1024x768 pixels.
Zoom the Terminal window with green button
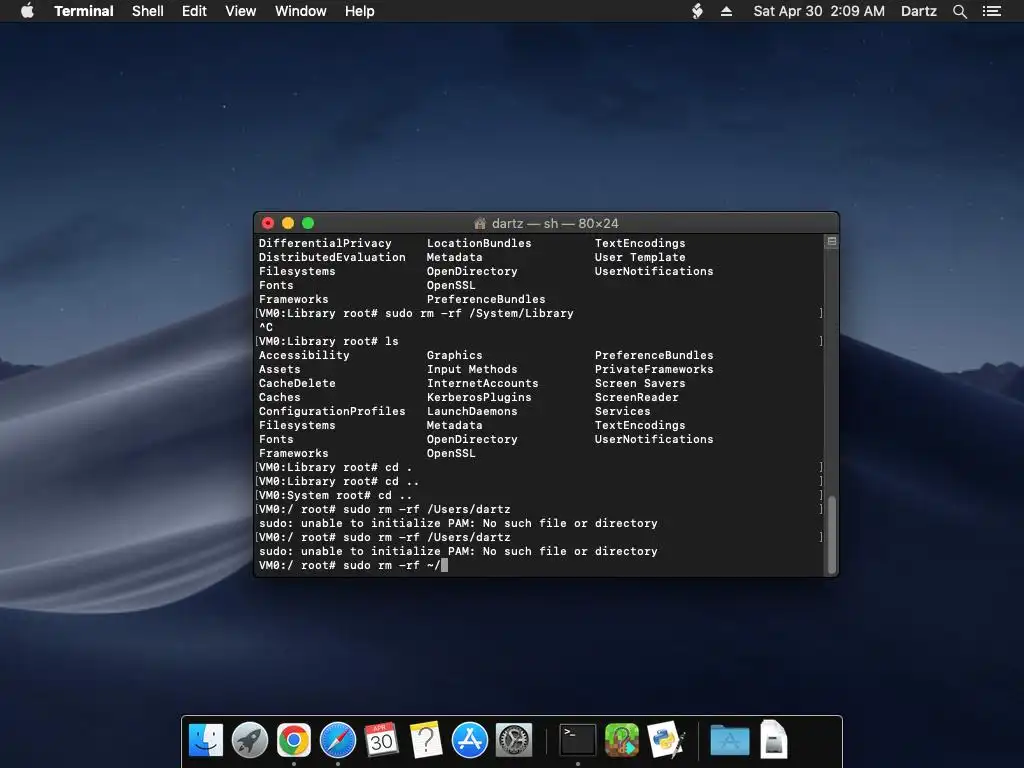tap(308, 223)
